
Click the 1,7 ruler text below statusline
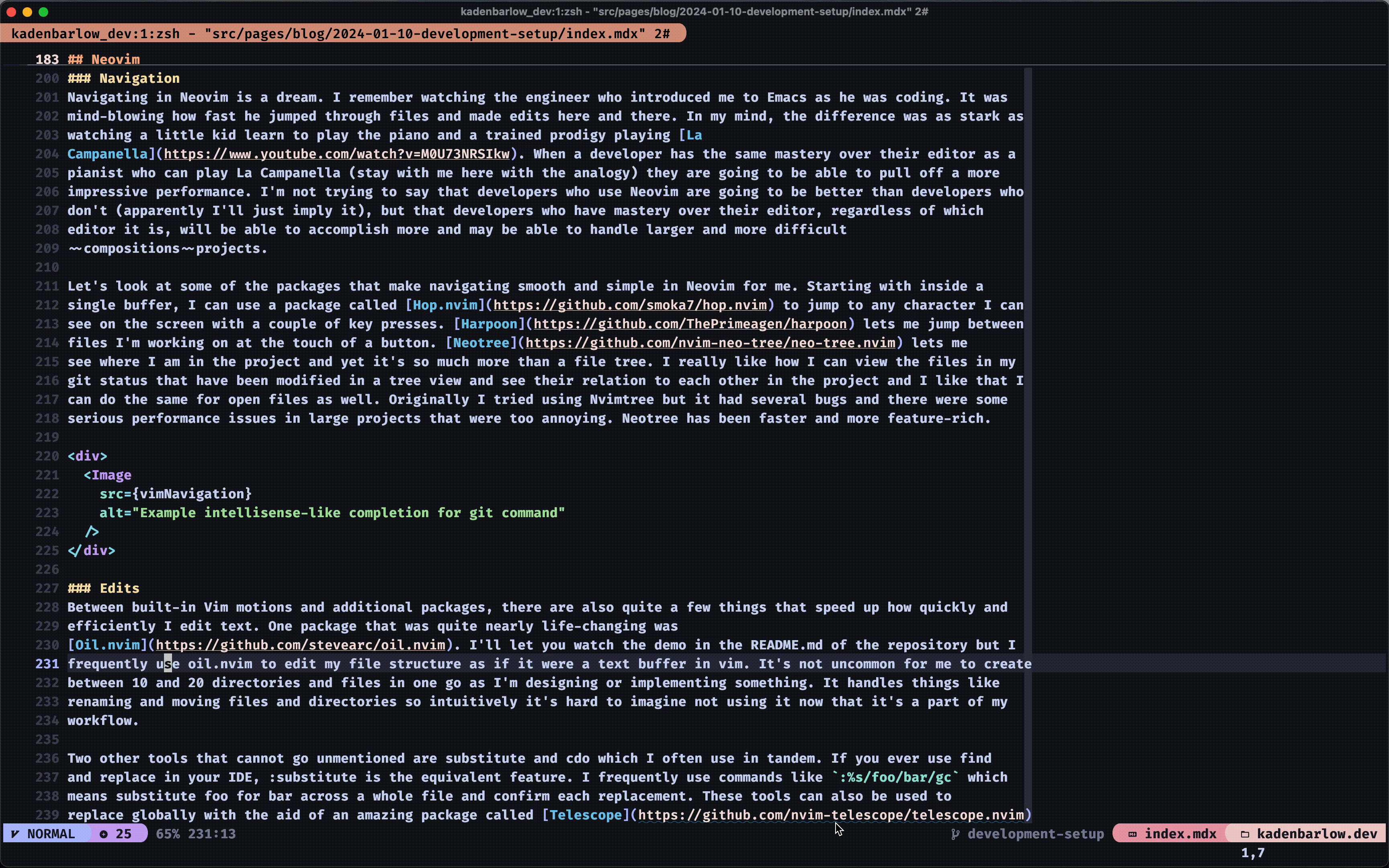coord(1252,852)
